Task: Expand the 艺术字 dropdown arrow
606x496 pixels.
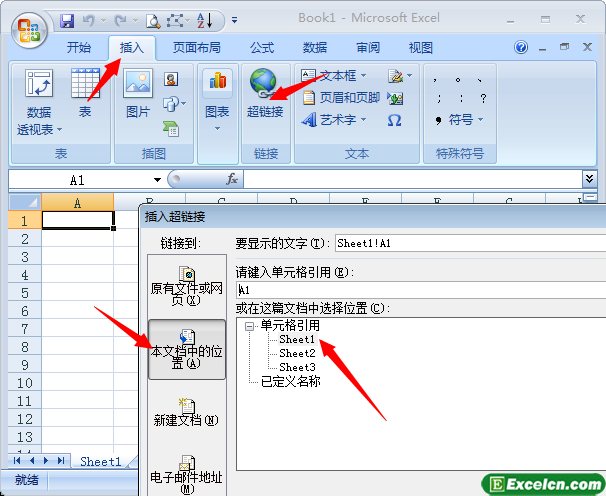Action: [363, 120]
